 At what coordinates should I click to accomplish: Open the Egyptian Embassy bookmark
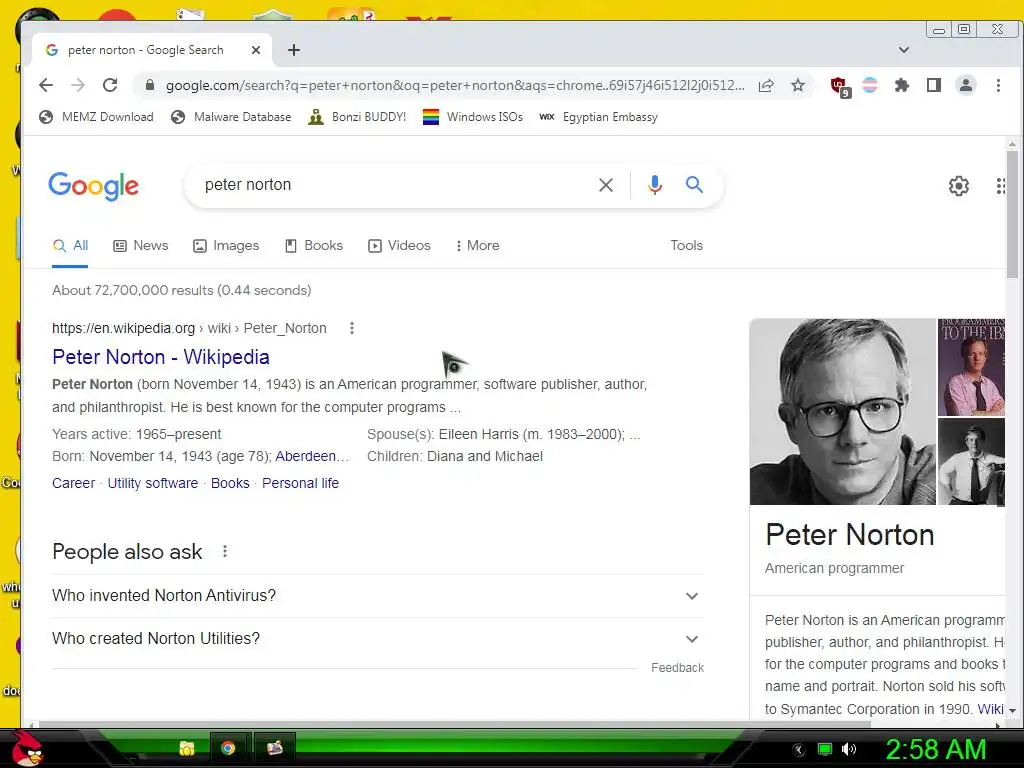coord(599,117)
